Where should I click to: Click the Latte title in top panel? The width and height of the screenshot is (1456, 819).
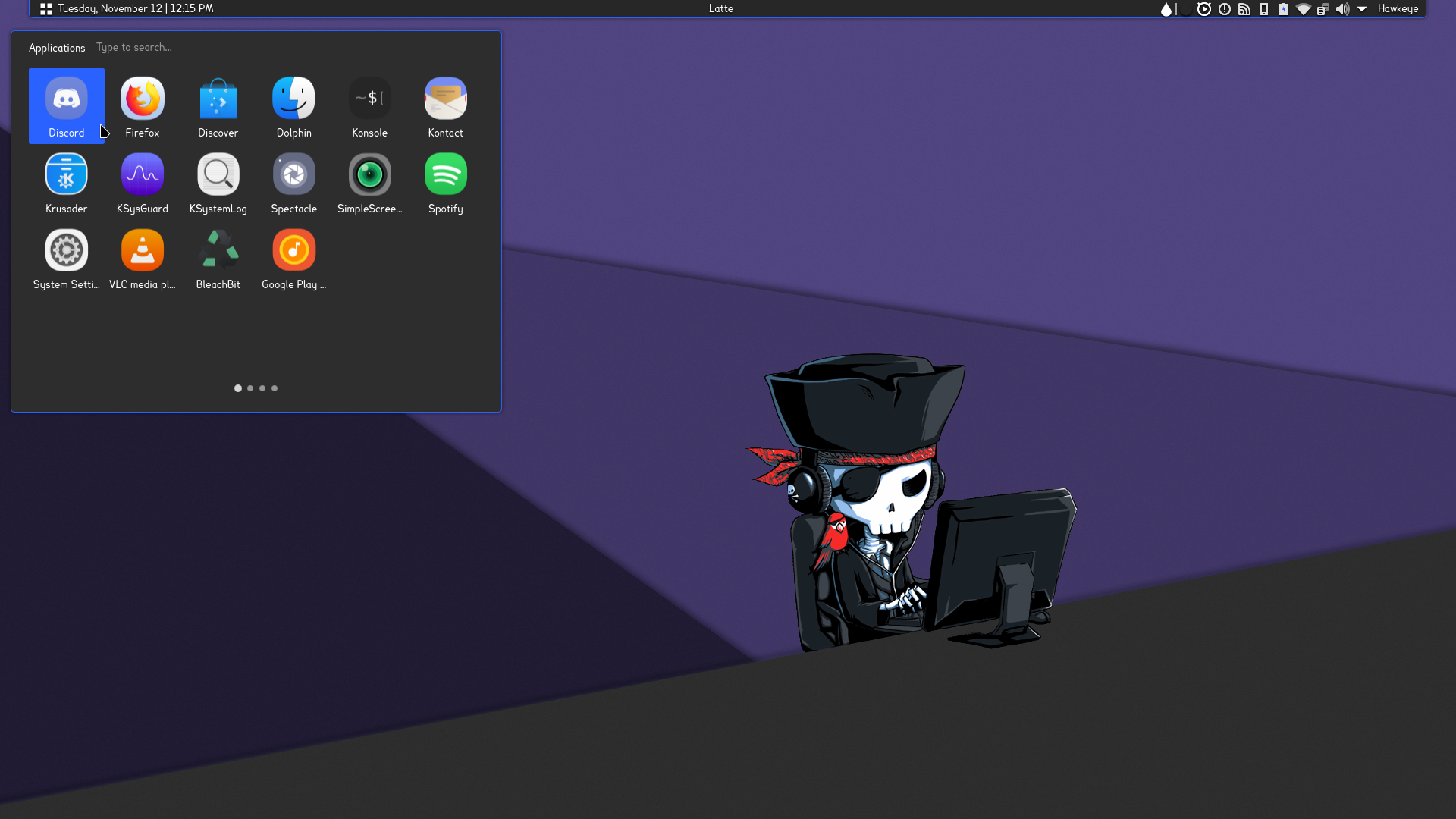(721, 8)
